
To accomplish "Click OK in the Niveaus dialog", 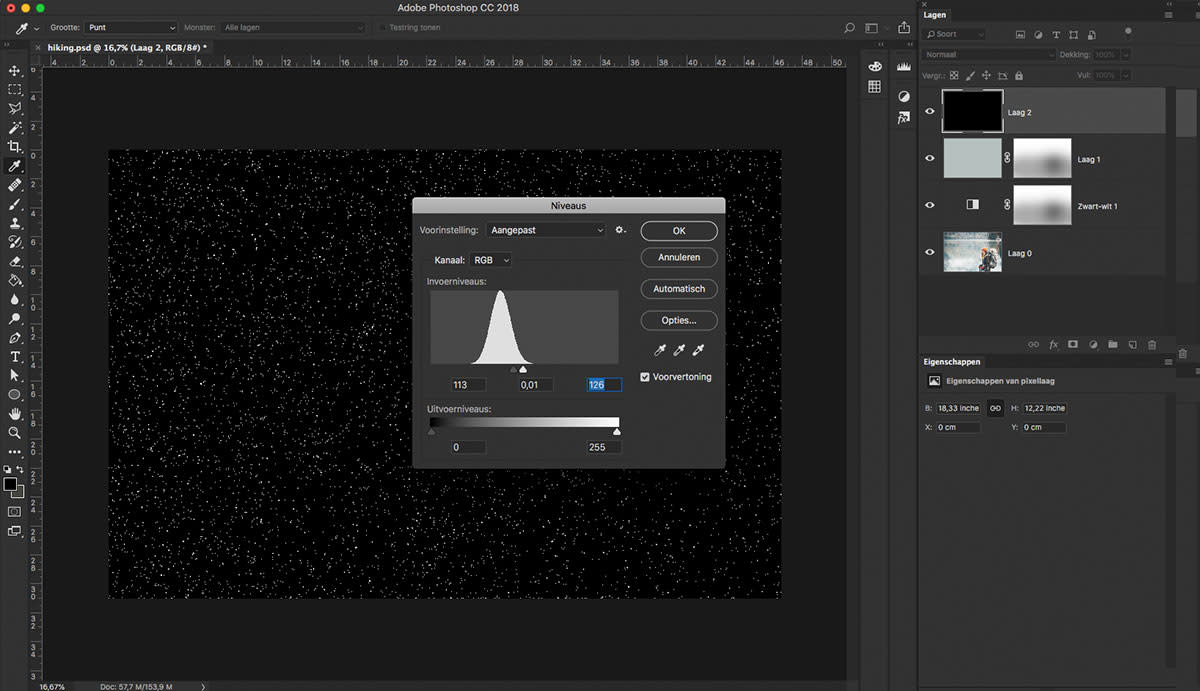I will coord(679,231).
